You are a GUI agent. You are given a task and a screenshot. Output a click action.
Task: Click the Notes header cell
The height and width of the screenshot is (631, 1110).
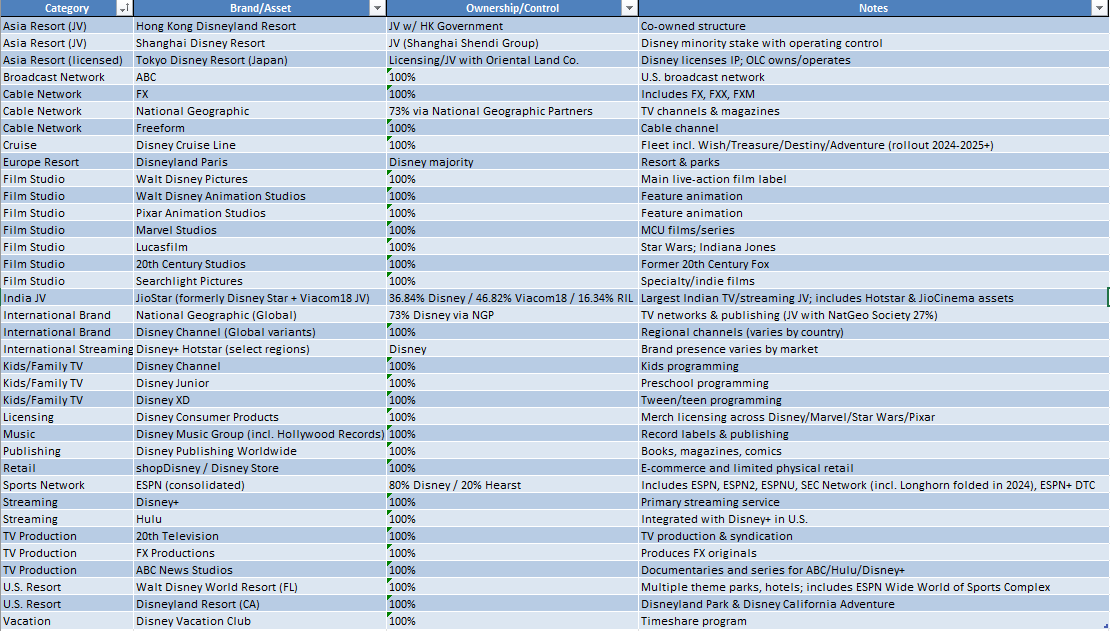pos(874,8)
